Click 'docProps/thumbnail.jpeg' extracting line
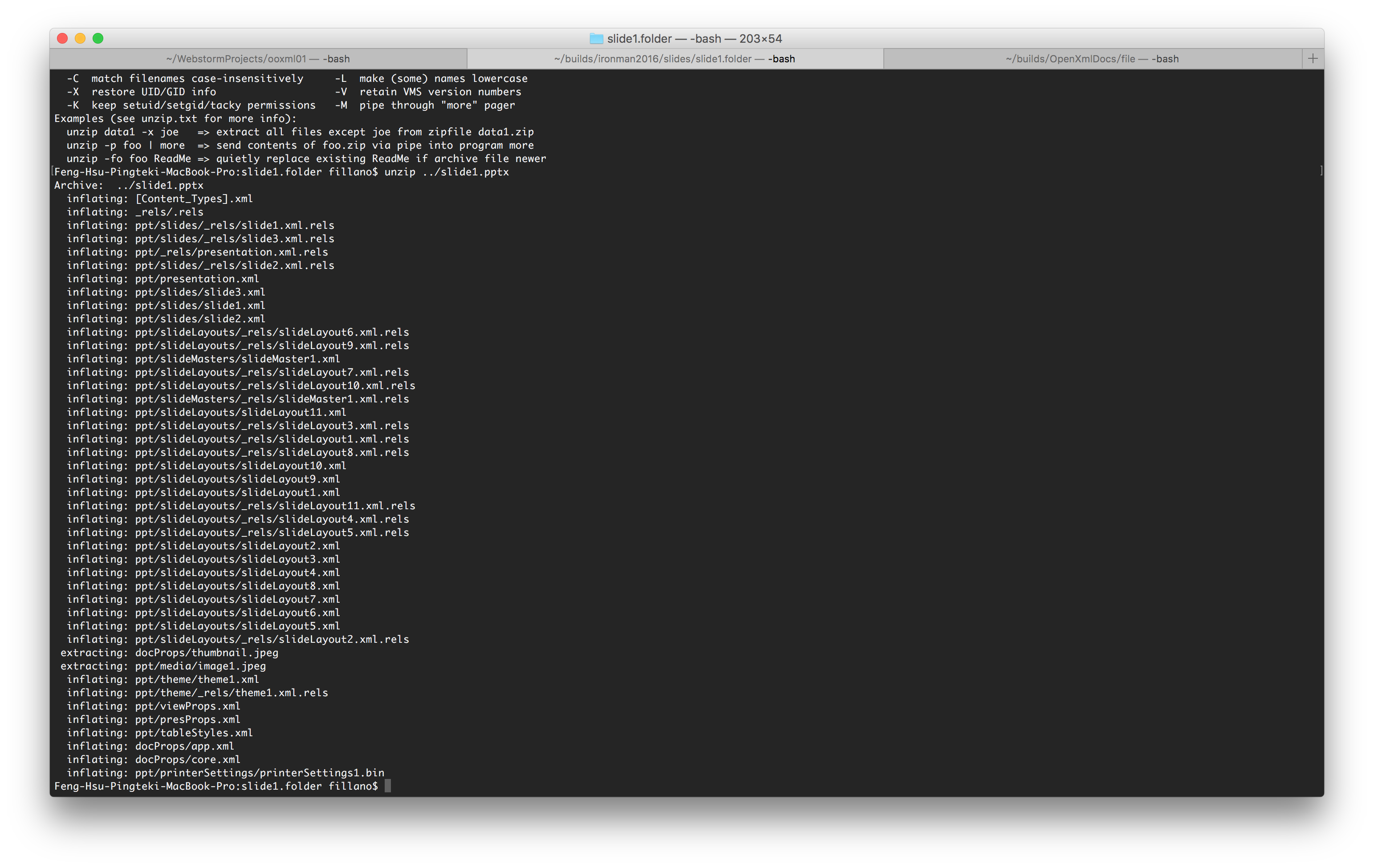 [170, 653]
